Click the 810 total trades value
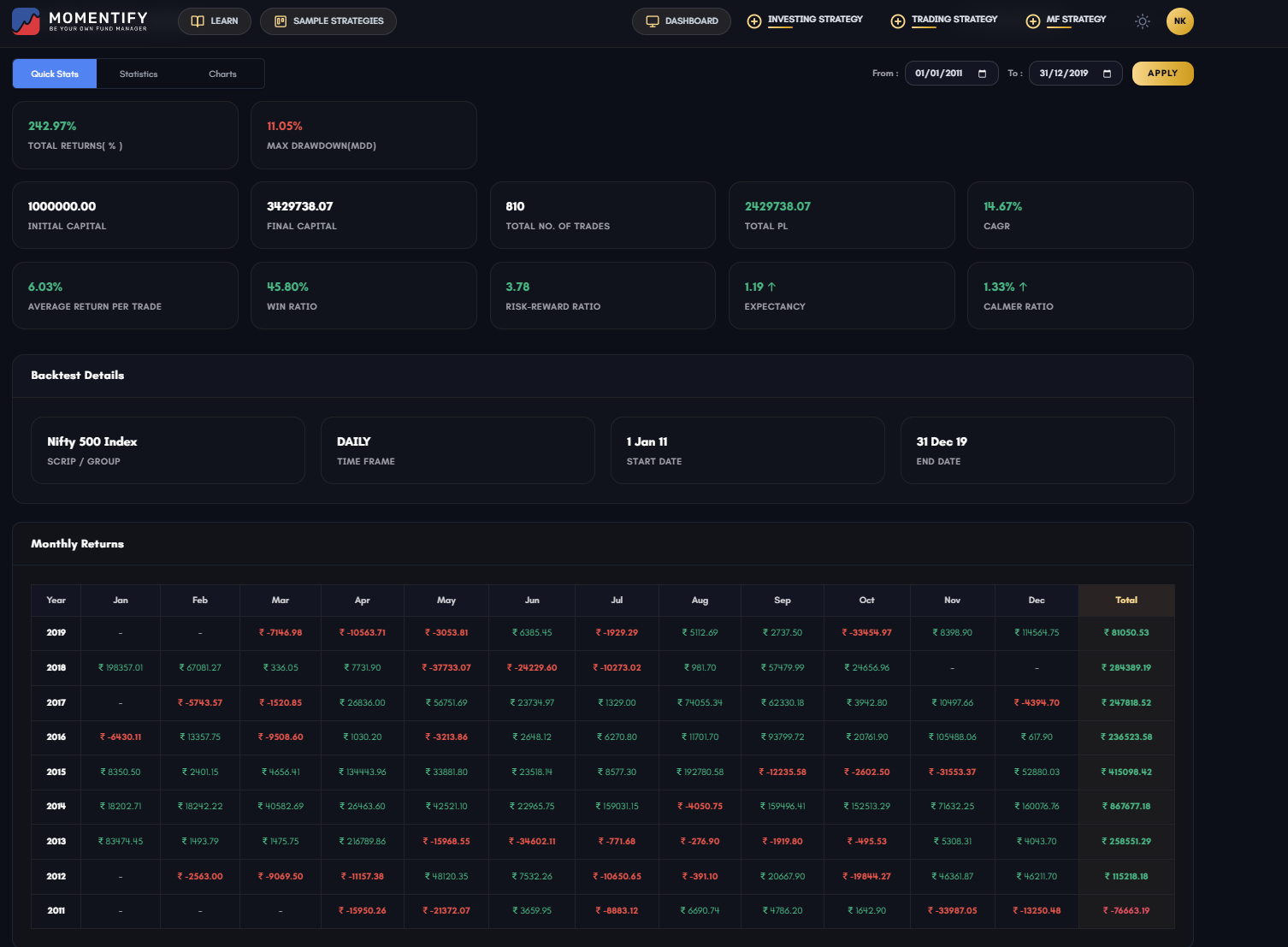This screenshot has width=1288, height=947. point(515,206)
